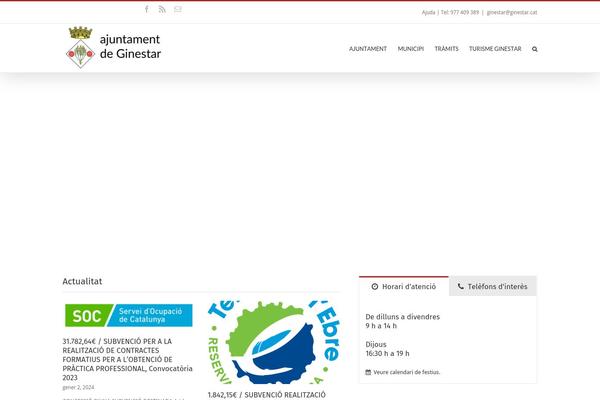Open the 1.842,15€ subvenció news headline
This screenshot has height=400, width=600.
coord(267,395)
